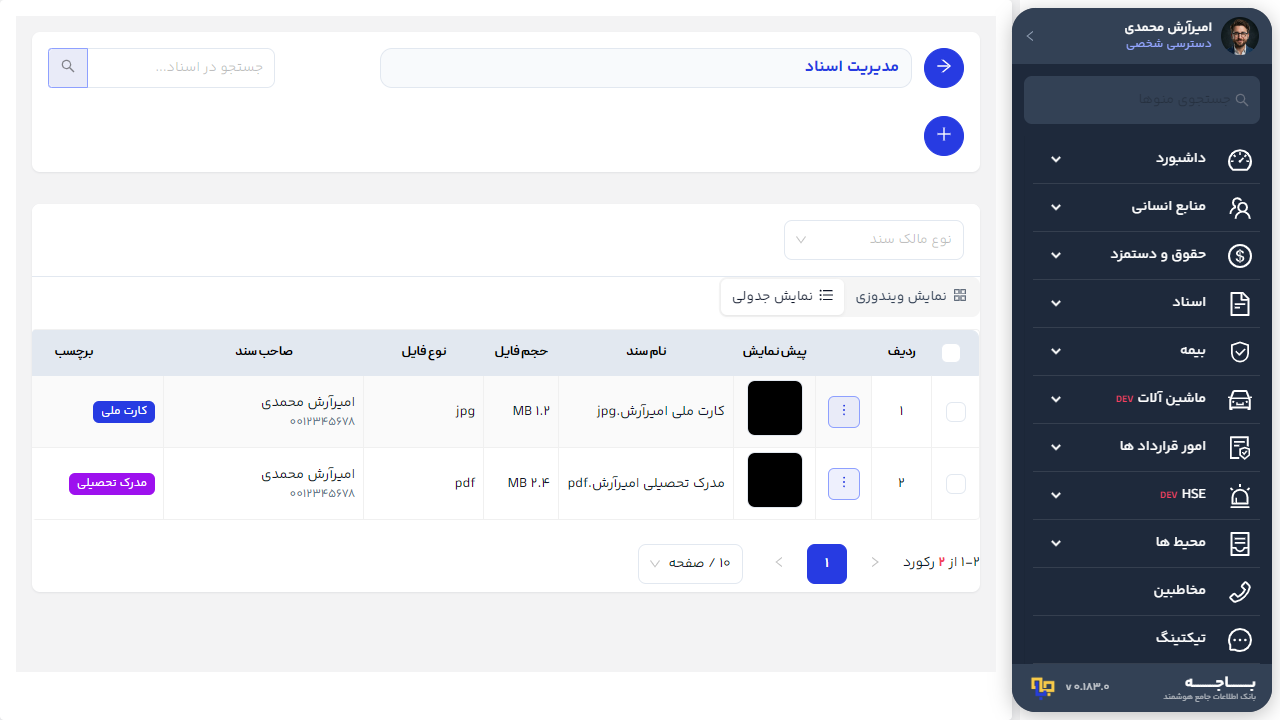1280x720 pixels.
Task: Tick the select-all checkbox in table header
Action: click(951, 353)
